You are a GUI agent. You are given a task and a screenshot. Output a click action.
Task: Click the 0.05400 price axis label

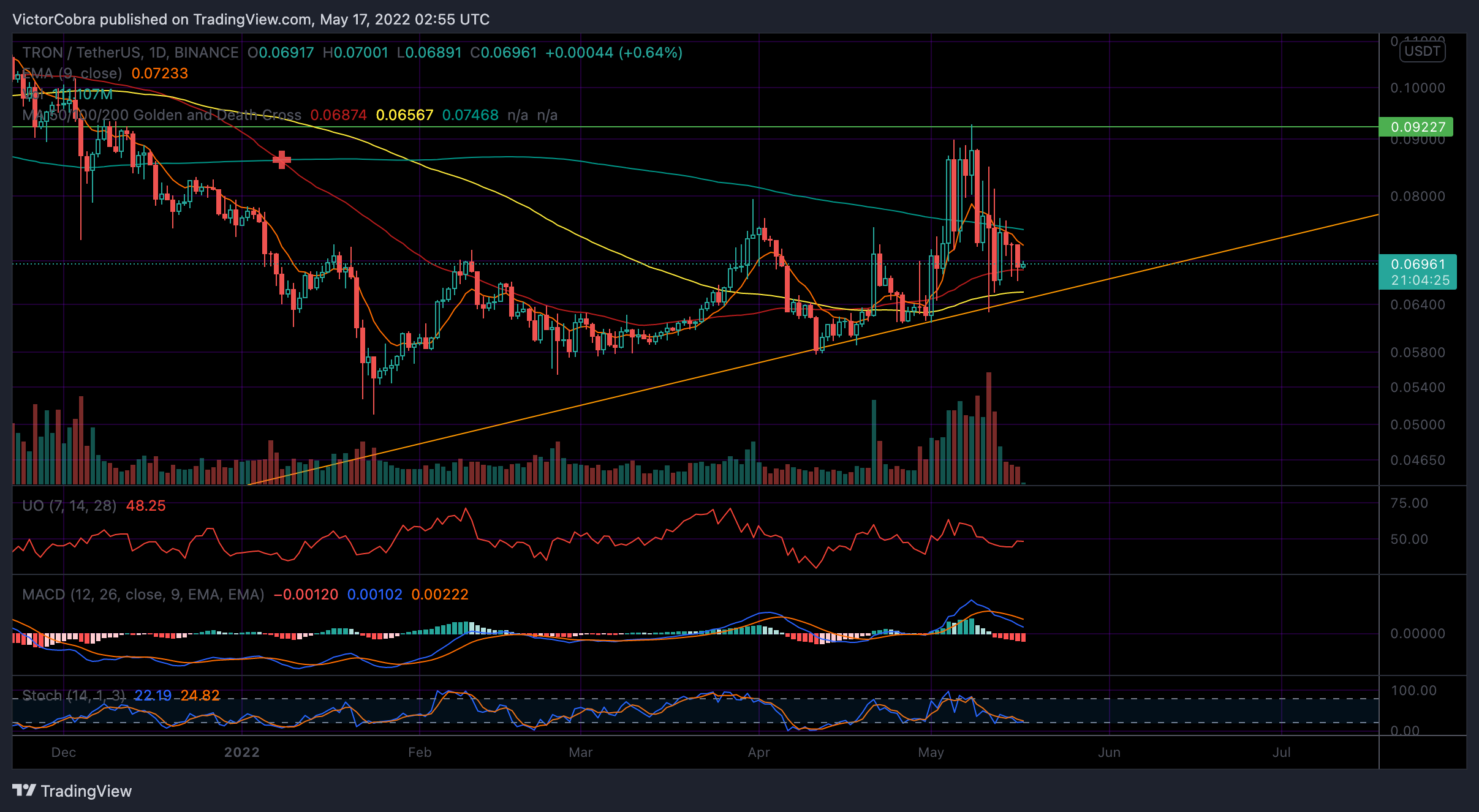click(x=1418, y=388)
